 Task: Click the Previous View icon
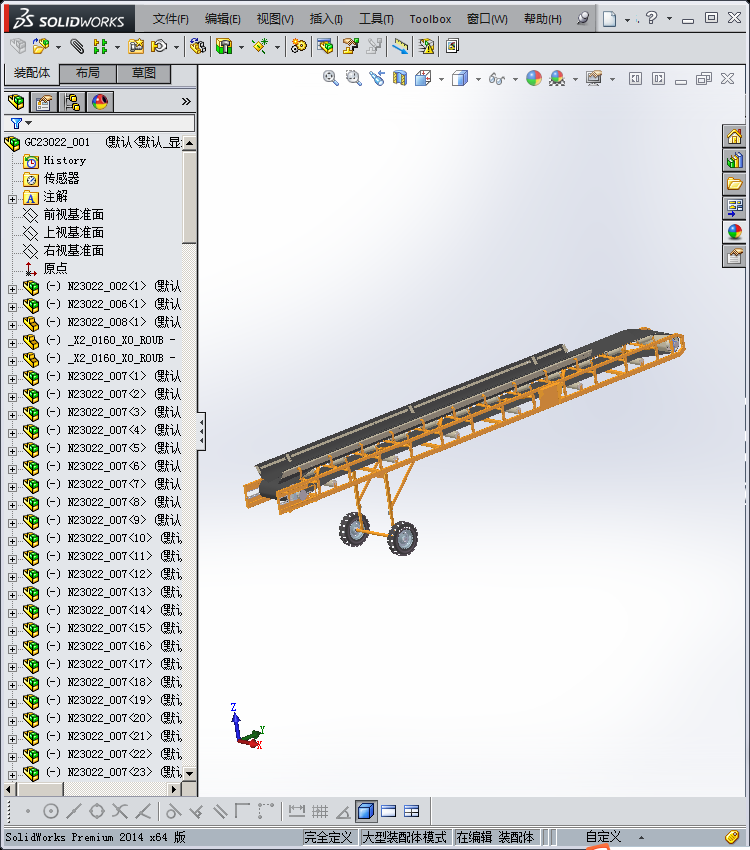[377, 79]
